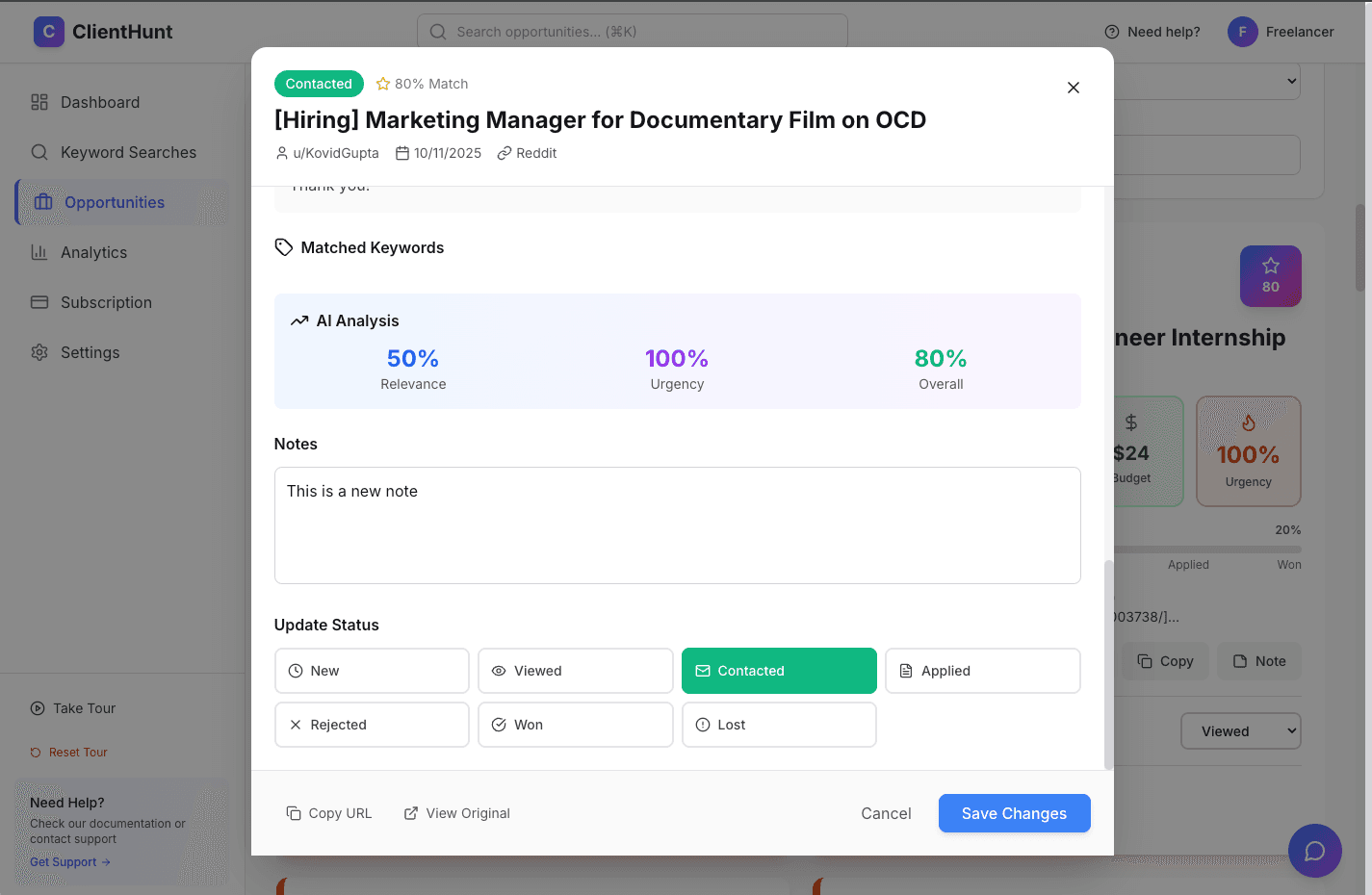Open the chat support bubble

tap(1314, 851)
